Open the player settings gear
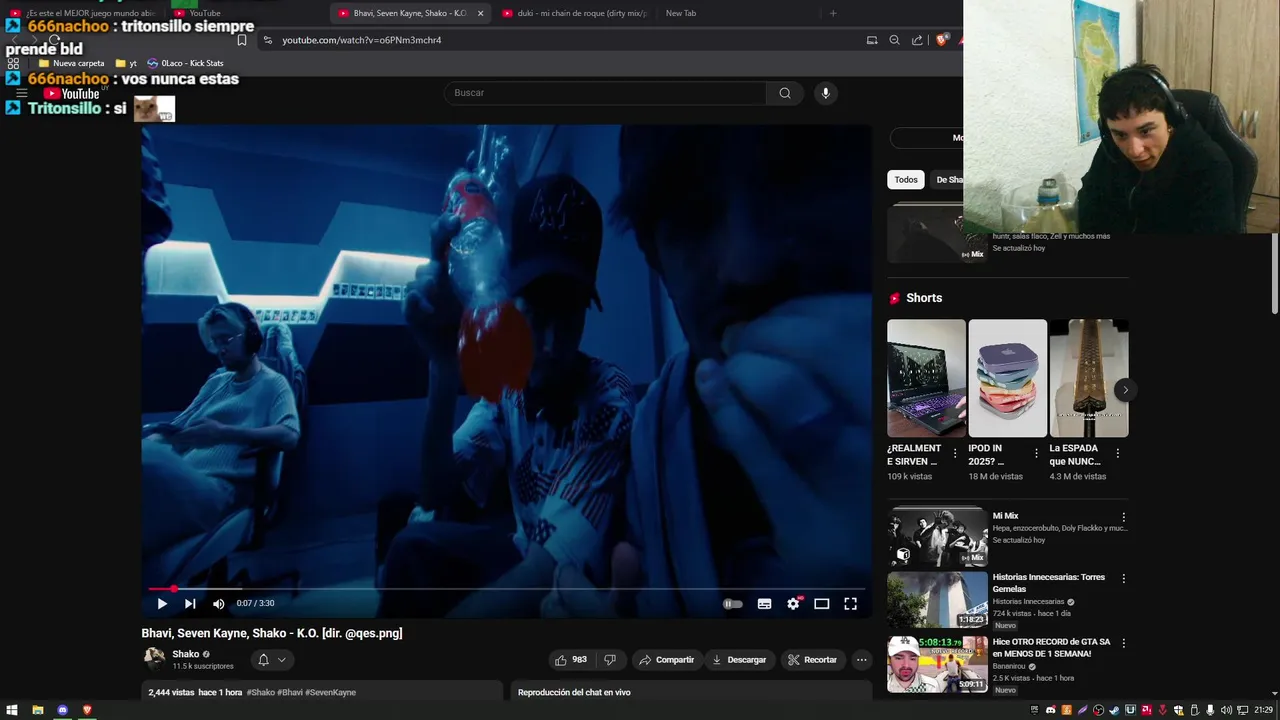Image resolution: width=1280 pixels, height=720 pixels. click(x=793, y=604)
